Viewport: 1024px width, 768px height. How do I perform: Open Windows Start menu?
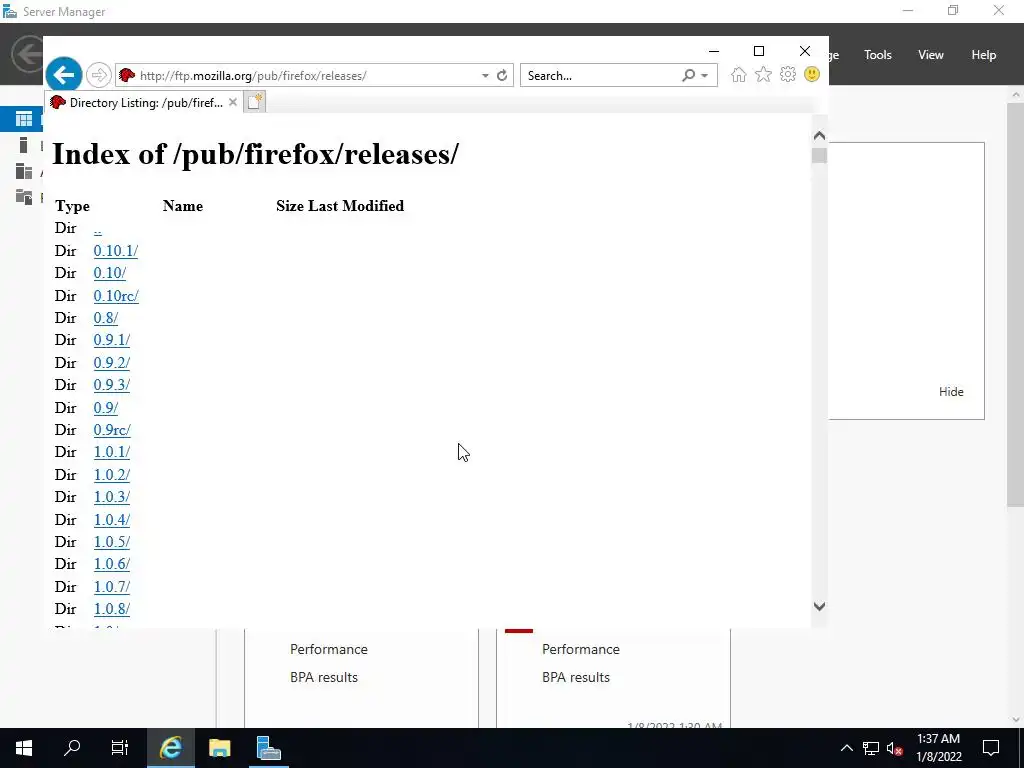coord(24,748)
